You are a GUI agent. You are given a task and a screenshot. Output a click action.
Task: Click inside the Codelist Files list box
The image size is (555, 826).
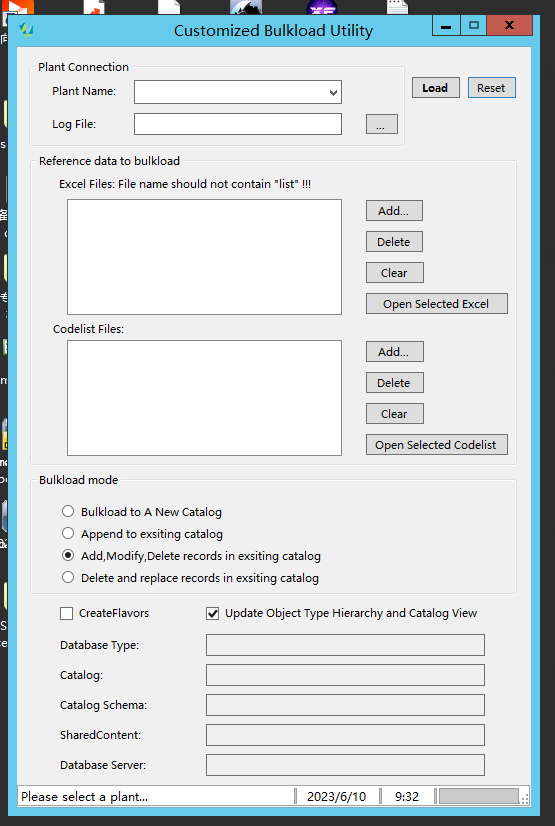click(x=204, y=398)
